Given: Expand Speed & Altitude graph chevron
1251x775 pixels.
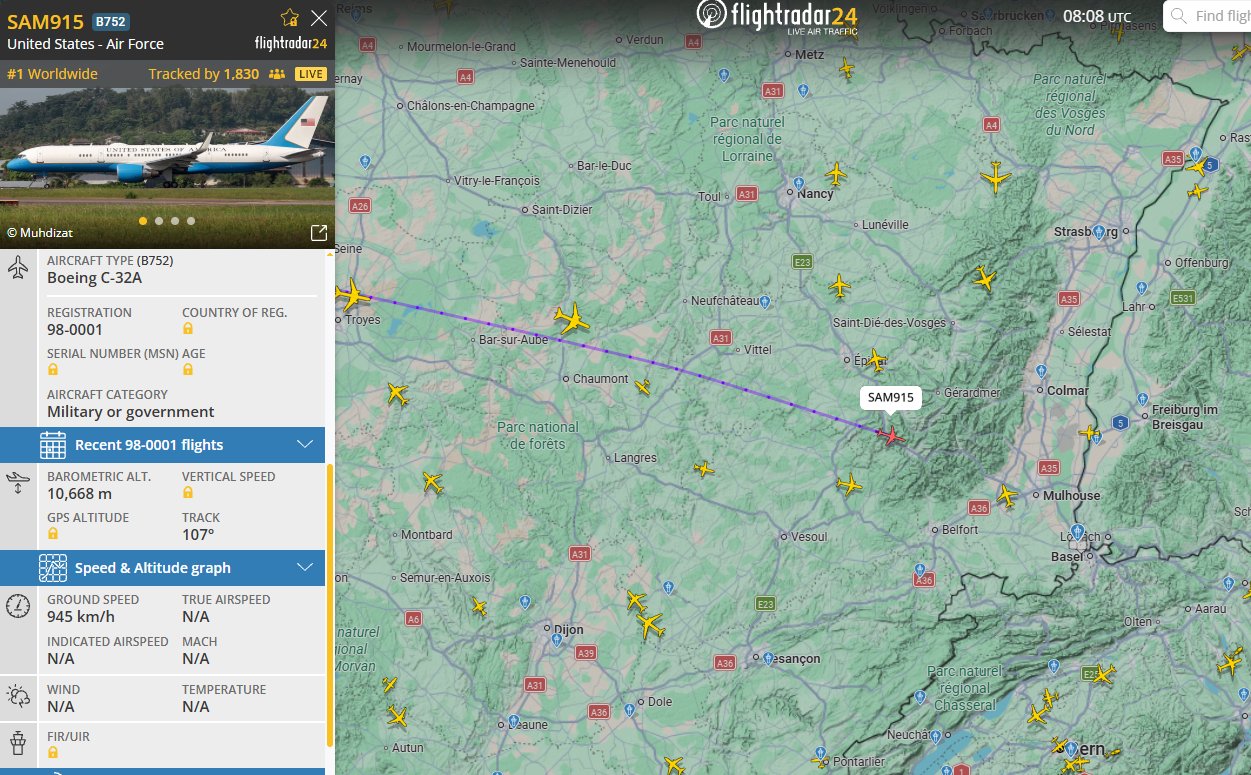Looking at the screenshot, I should tap(305, 568).
